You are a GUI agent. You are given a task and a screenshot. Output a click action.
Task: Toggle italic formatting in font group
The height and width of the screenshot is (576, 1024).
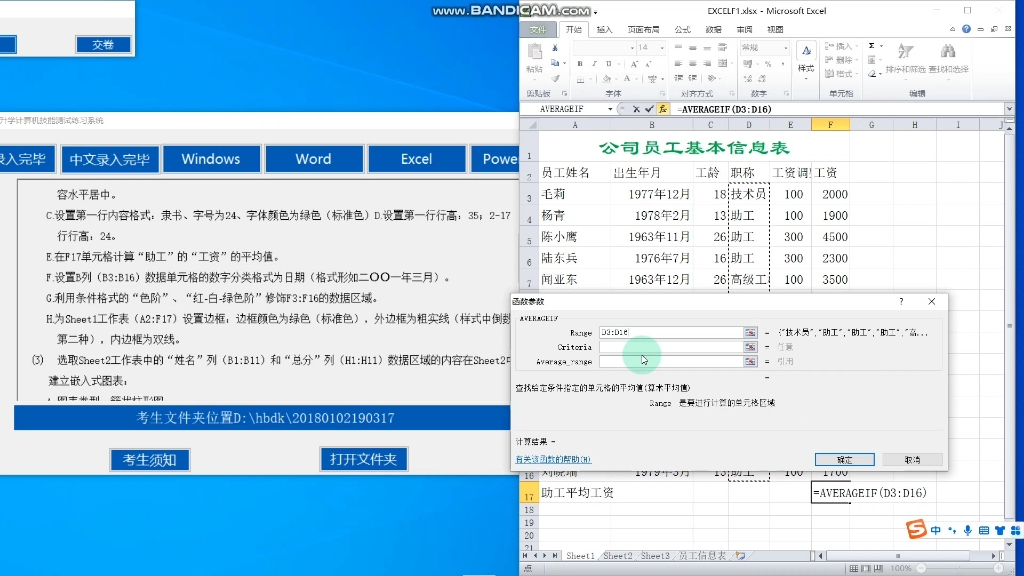594,63
